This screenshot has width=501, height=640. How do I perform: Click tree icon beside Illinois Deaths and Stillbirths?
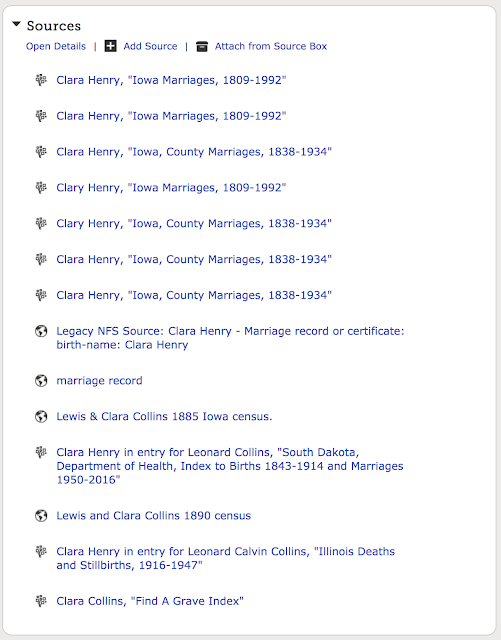point(41,551)
